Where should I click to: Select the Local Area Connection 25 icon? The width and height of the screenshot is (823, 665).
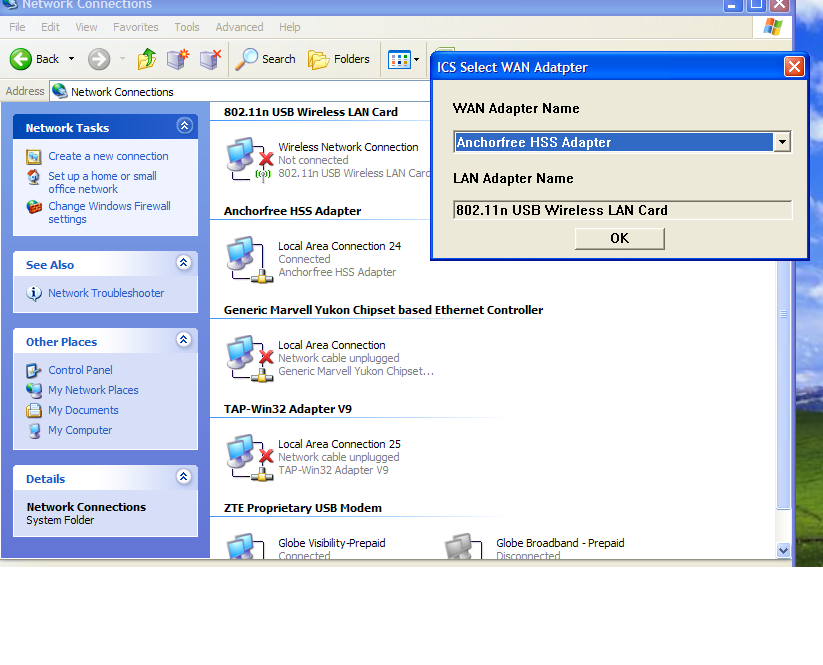(x=250, y=457)
